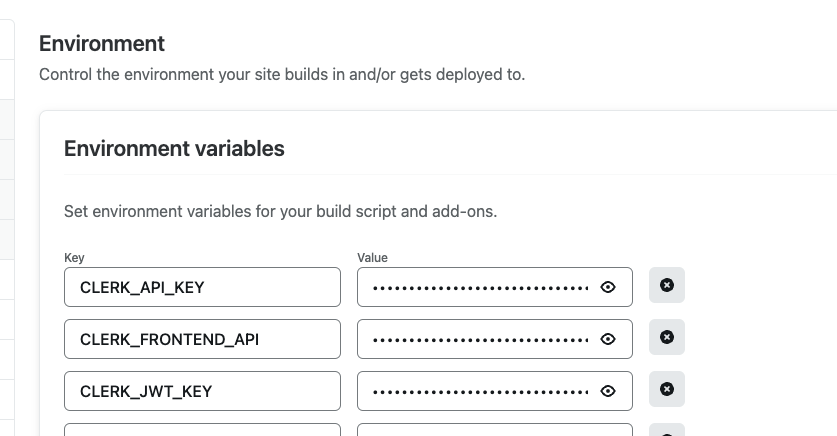
Task: Edit the CLERK_JWT_KEY key field
Action: [202, 391]
